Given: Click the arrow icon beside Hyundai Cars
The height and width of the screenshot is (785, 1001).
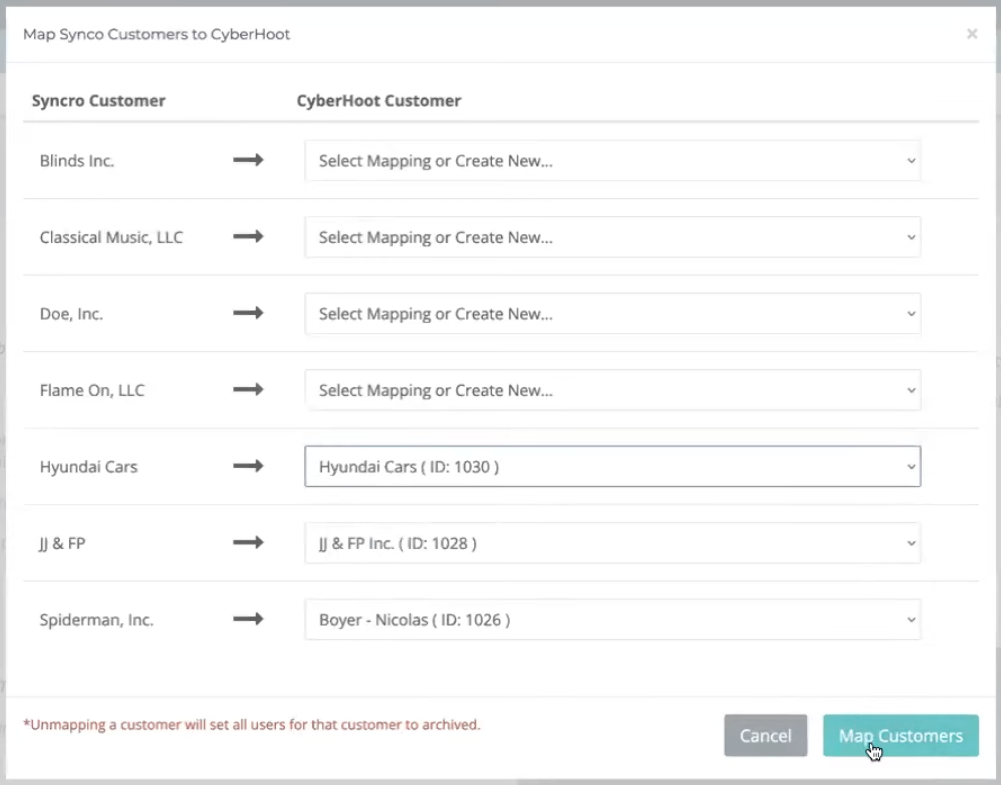Looking at the screenshot, I should point(248,466).
